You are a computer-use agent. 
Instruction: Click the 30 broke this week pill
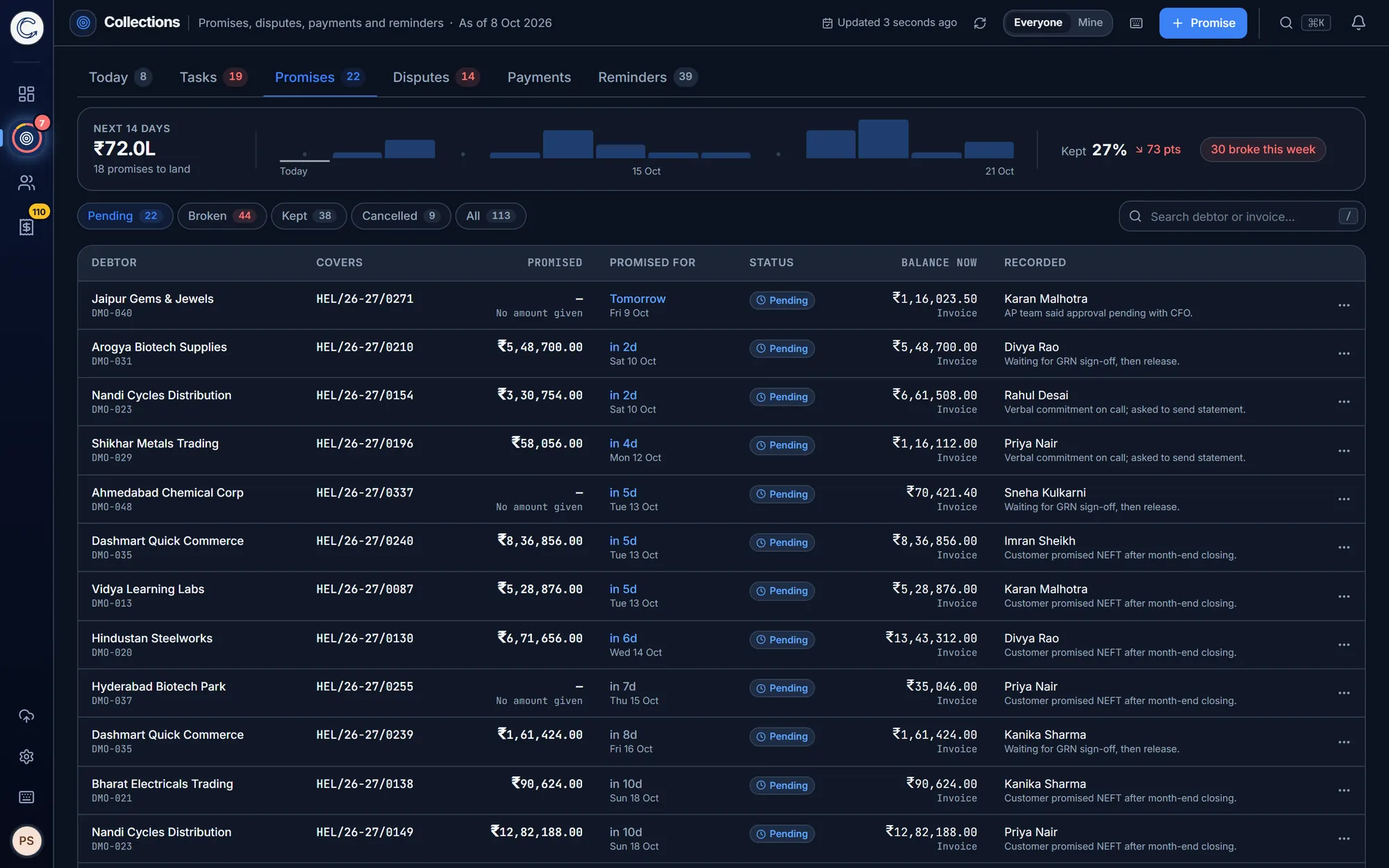(x=1263, y=149)
